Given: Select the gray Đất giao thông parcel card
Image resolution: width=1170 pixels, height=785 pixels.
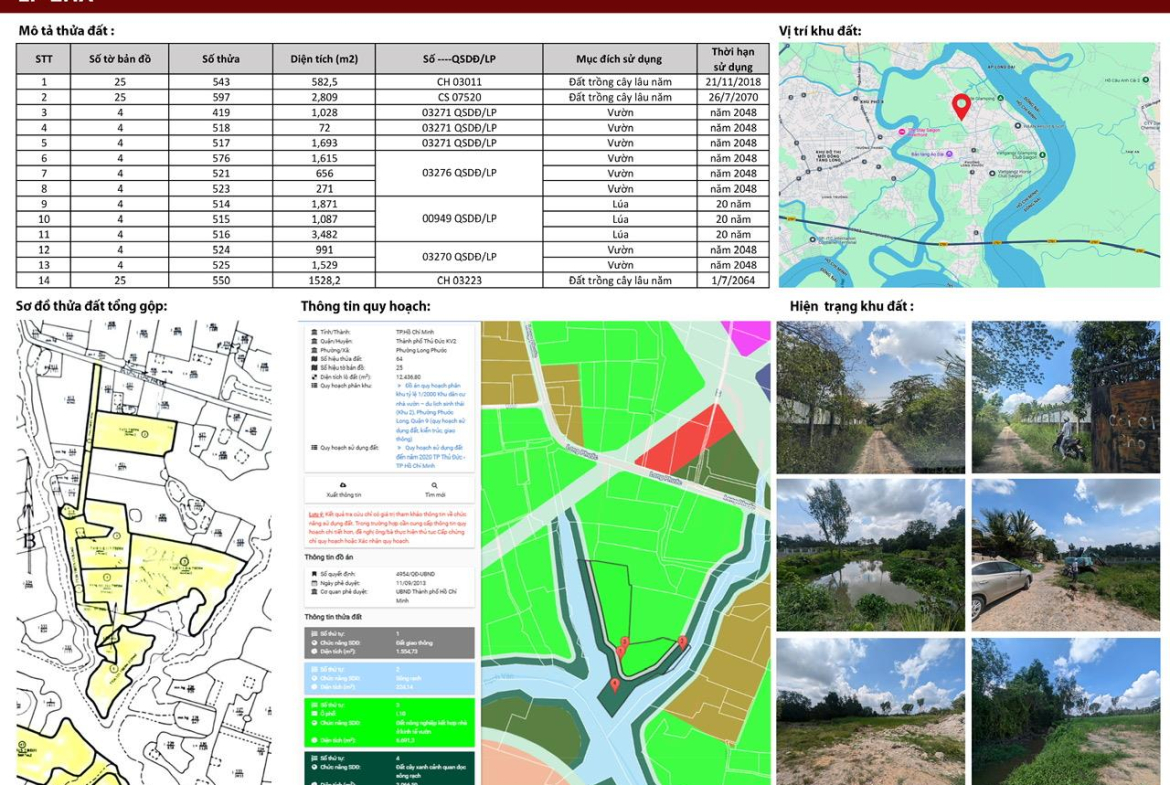Looking at the screenshot, I should tap(389, 642).
